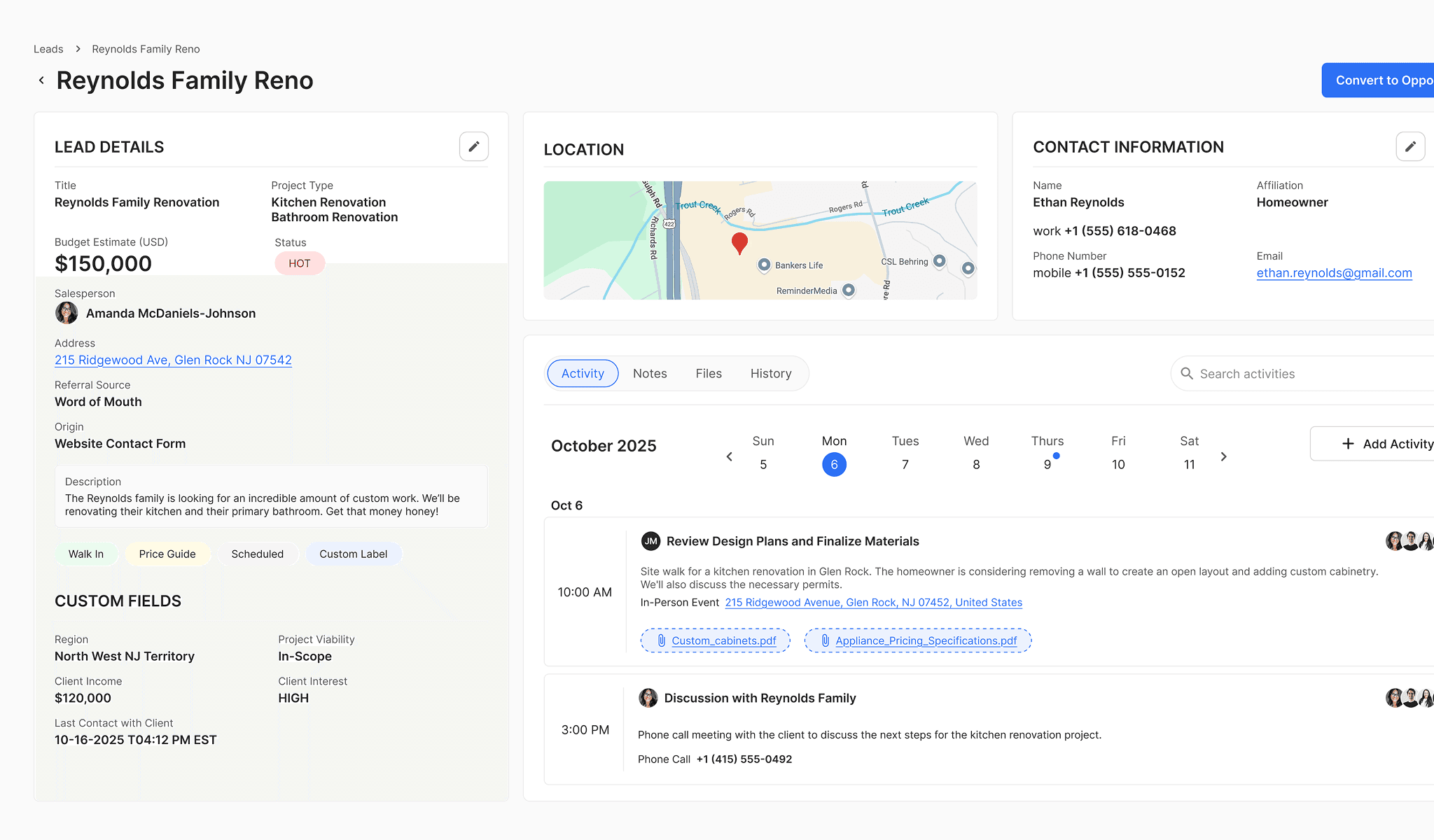Switch to the Notes tab
Image resolution: width=1434 pixels, height=840 pixels.
pos(649,374)
